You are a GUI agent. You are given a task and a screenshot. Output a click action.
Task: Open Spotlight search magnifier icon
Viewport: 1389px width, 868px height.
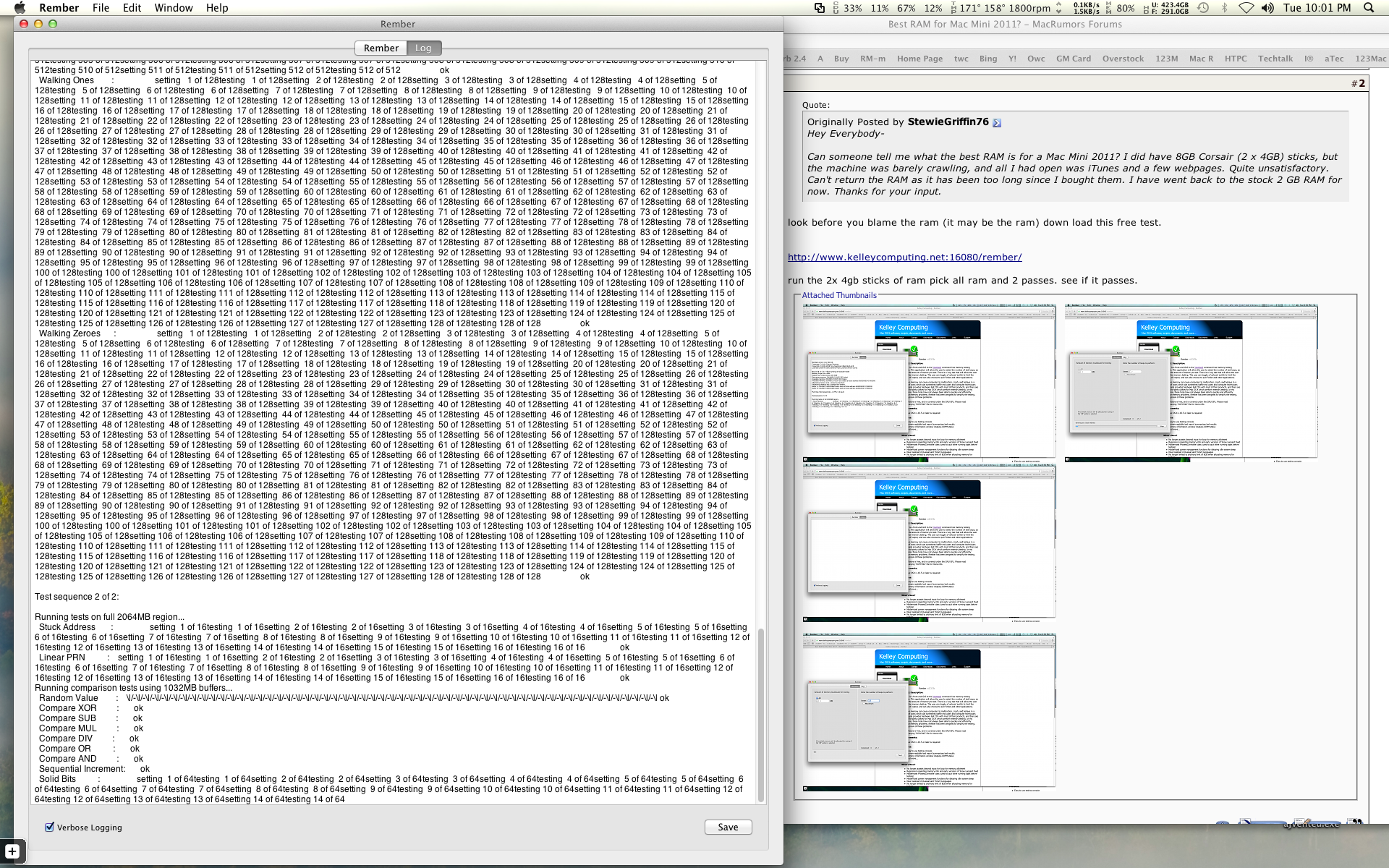click(1368, 8)
